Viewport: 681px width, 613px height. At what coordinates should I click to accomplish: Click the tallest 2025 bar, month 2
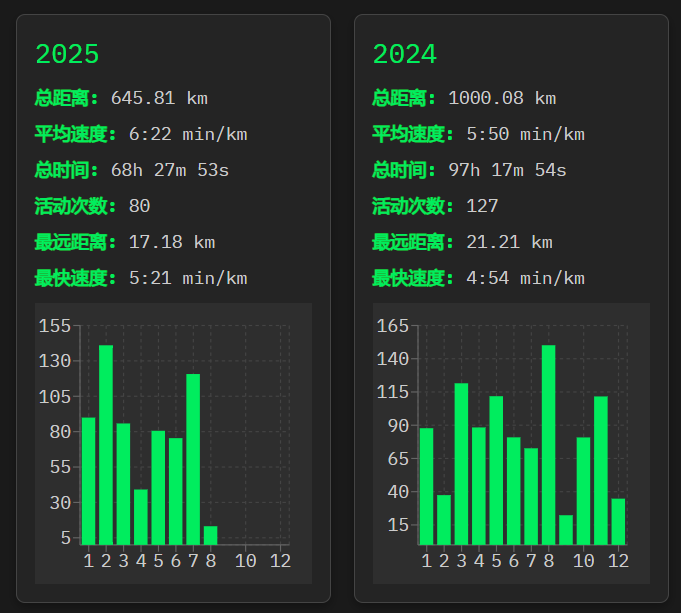click(x=106, y=445)
